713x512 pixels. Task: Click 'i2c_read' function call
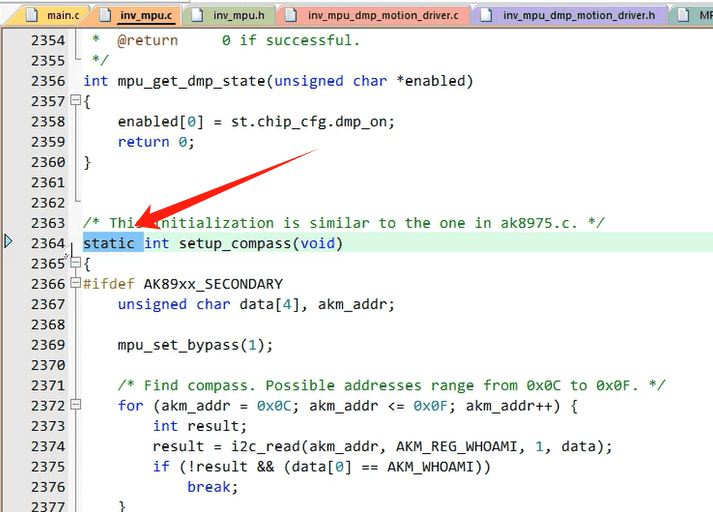[266, 447]
